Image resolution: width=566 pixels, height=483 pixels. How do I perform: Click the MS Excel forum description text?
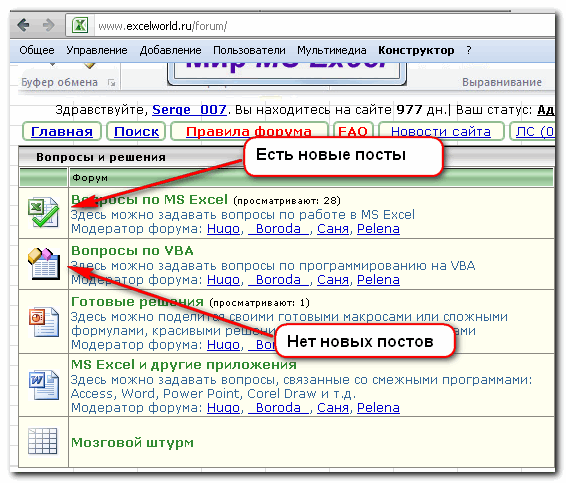243,215
